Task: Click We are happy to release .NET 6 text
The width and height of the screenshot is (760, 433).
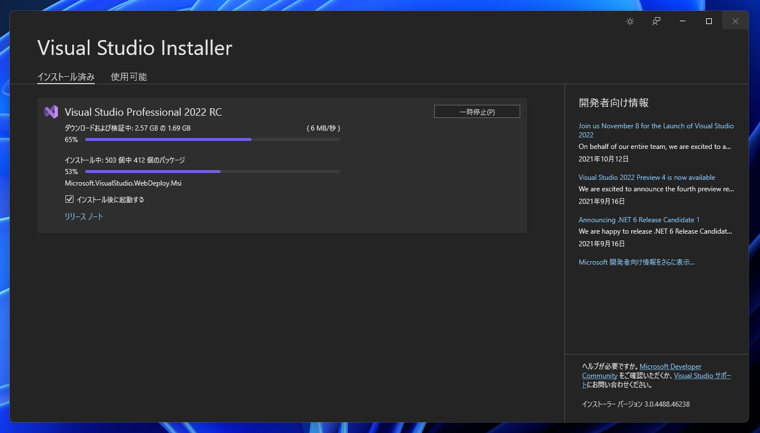Action: tap(655, 231)
